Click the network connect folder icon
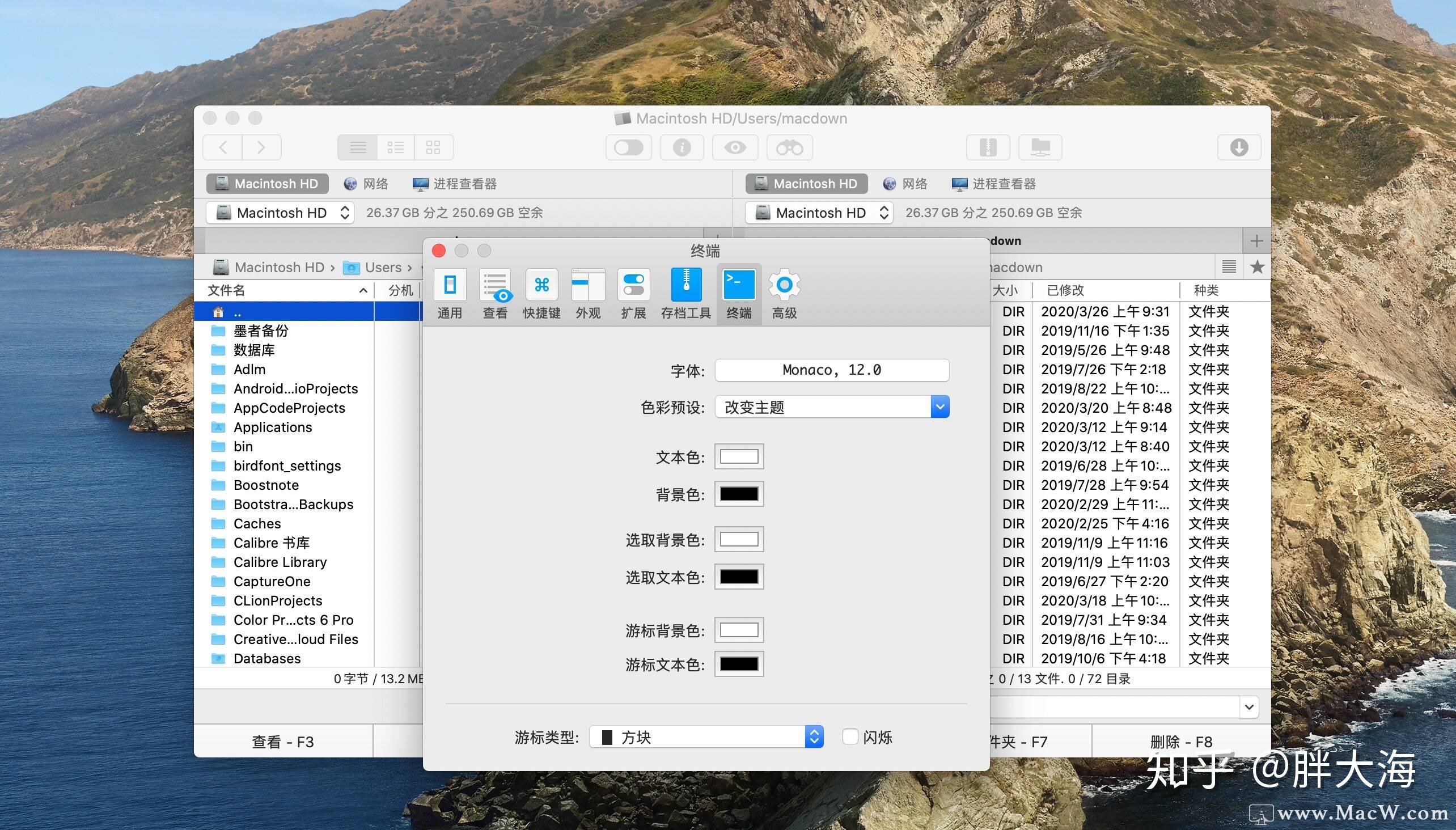 tap(1041, 147)
